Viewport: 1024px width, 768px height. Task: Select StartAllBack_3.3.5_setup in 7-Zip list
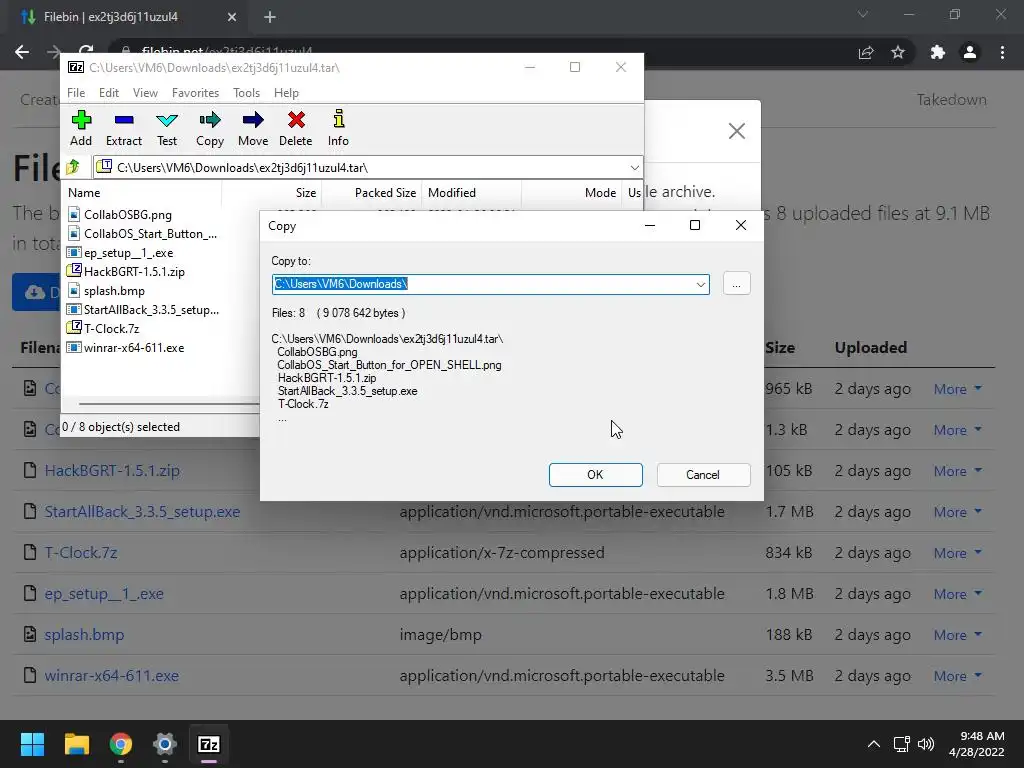click(x=151, y=310)
